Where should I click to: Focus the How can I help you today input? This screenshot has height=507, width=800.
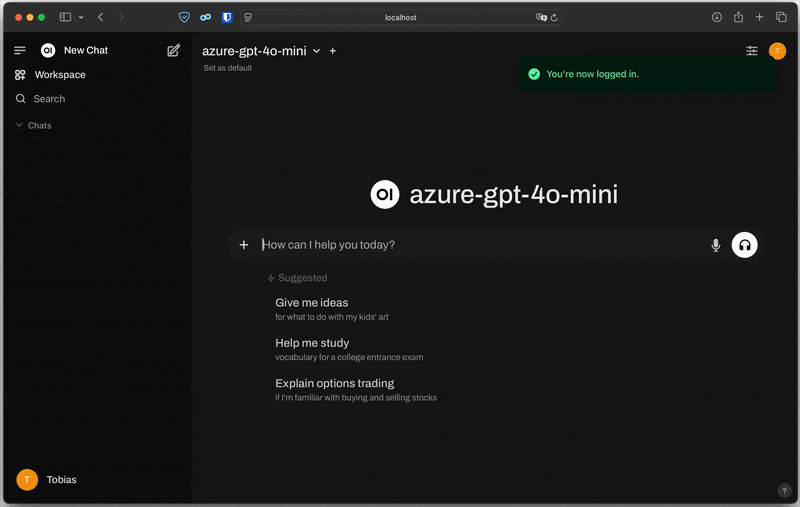pos(480,245)
